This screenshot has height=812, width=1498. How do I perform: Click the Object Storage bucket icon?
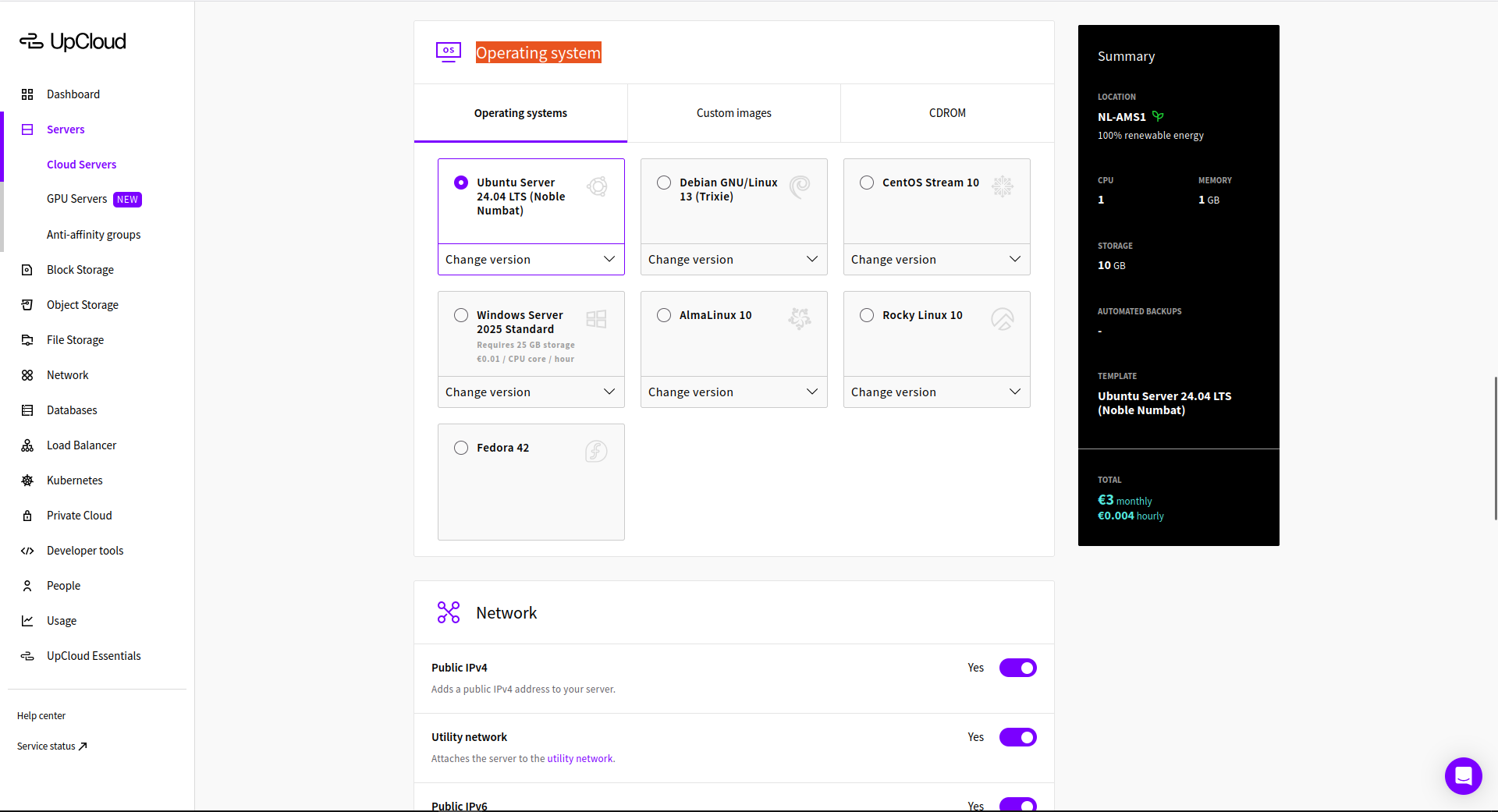[x=27, y=305]
